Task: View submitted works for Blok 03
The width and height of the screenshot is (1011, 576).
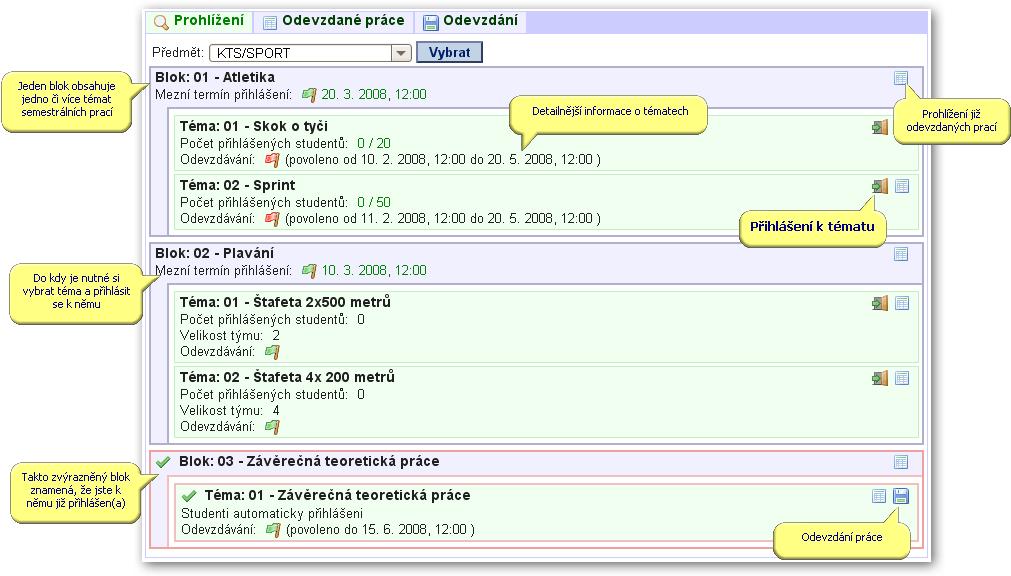Action: pos(901,462)
